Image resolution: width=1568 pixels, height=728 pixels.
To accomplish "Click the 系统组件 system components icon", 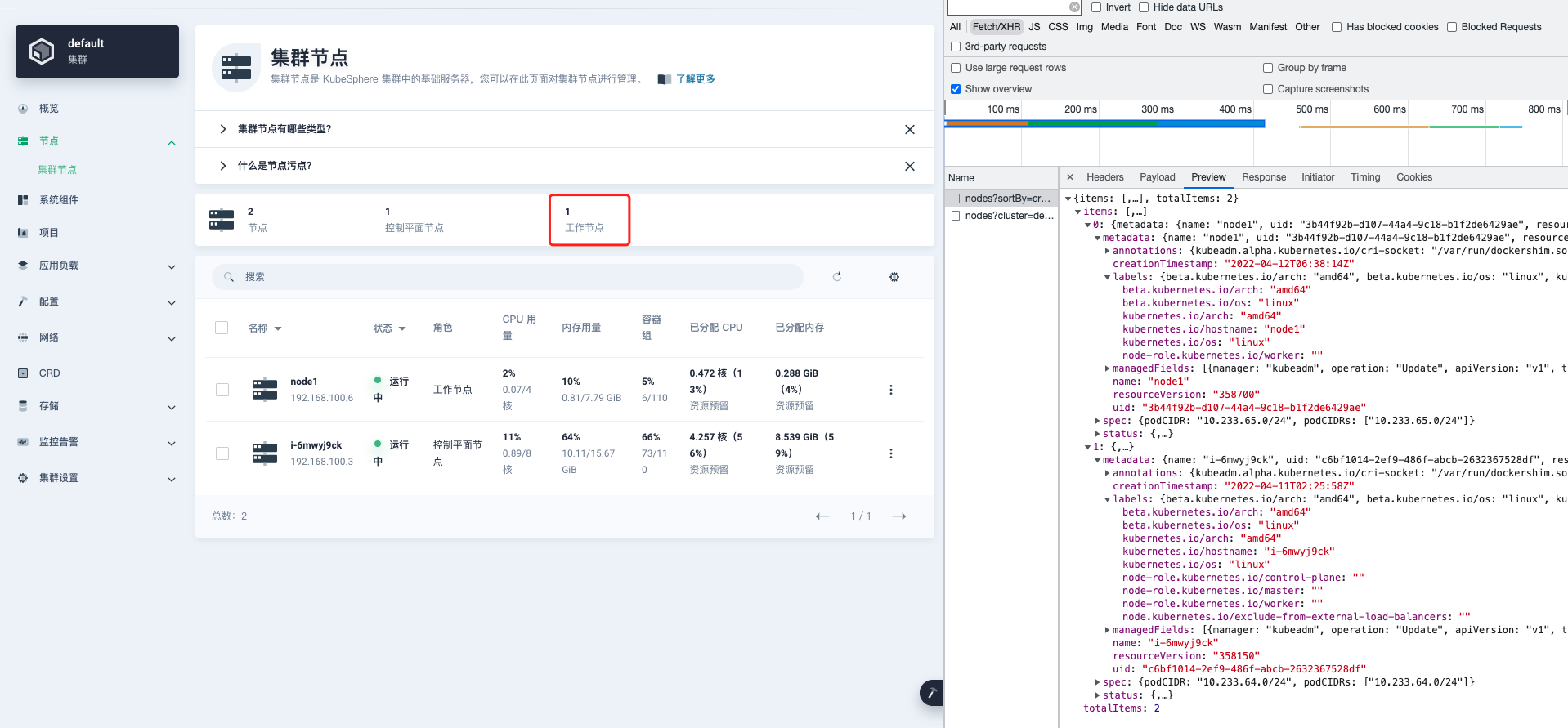I will 23,200.
